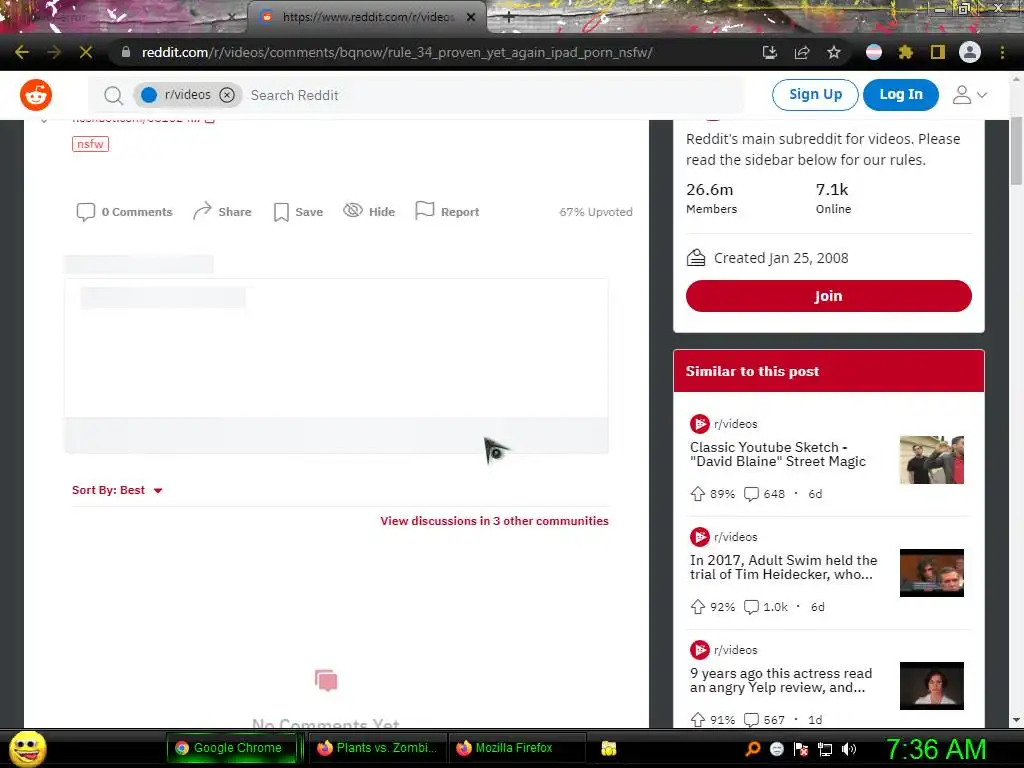Click the install/download icon in the address bar
Screen dimensions: 1024x768
770,52
